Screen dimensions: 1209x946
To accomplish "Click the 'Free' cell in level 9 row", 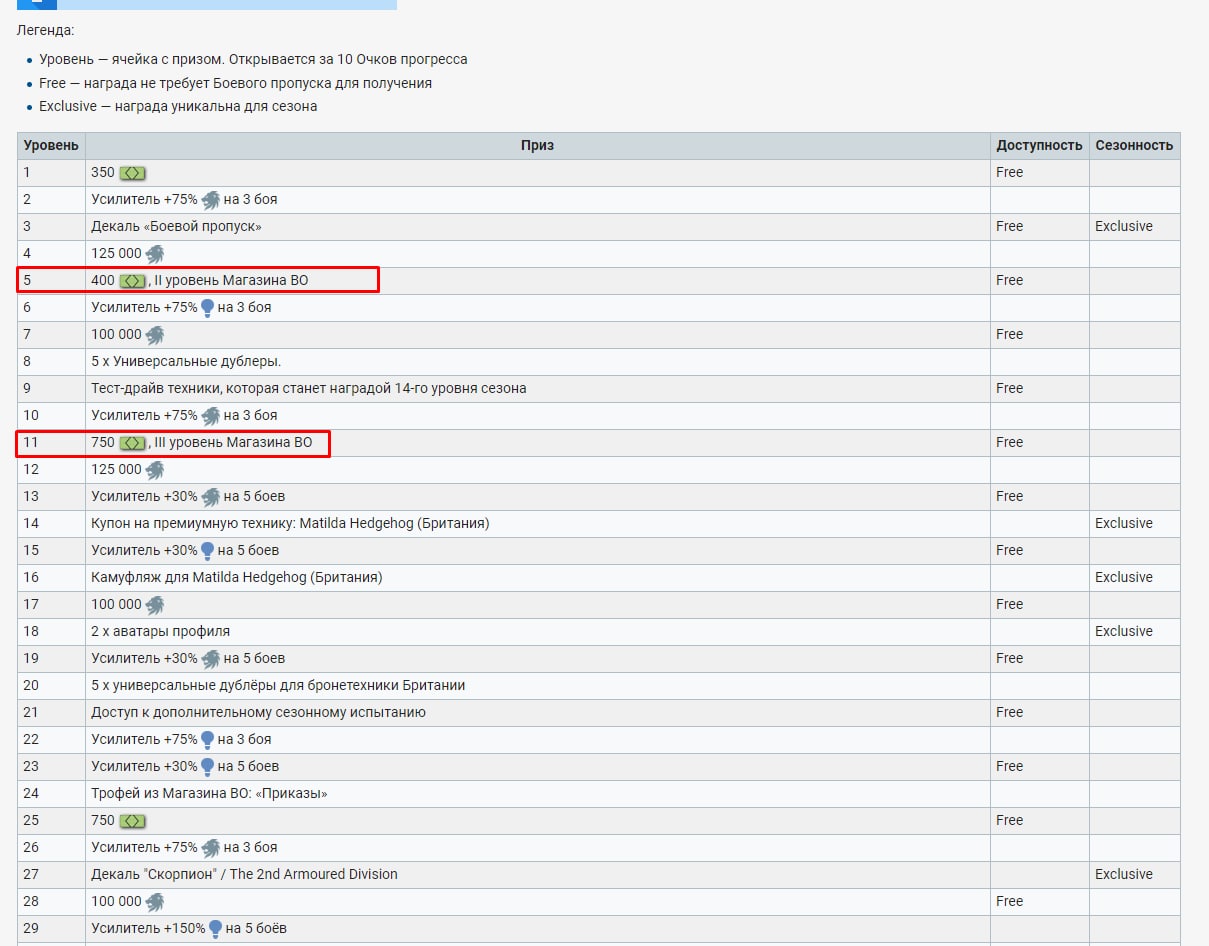I will tap(1039, 389).
